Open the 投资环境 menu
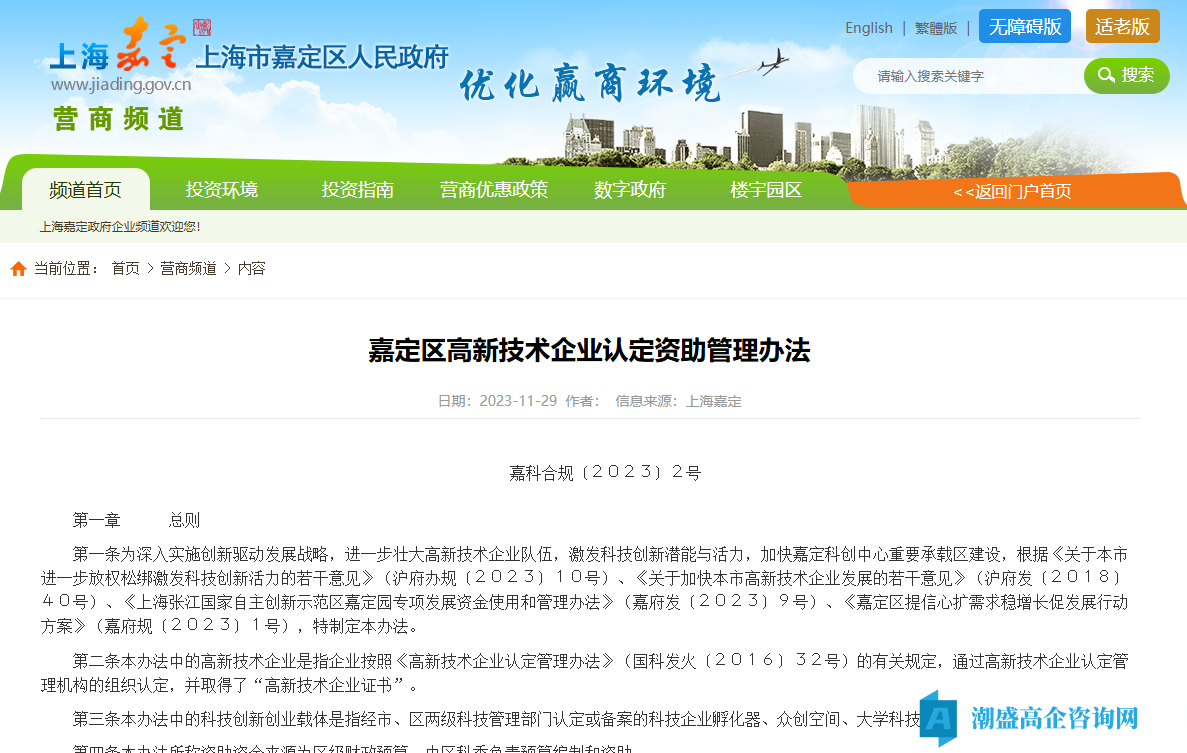 [x=221, y=190]
